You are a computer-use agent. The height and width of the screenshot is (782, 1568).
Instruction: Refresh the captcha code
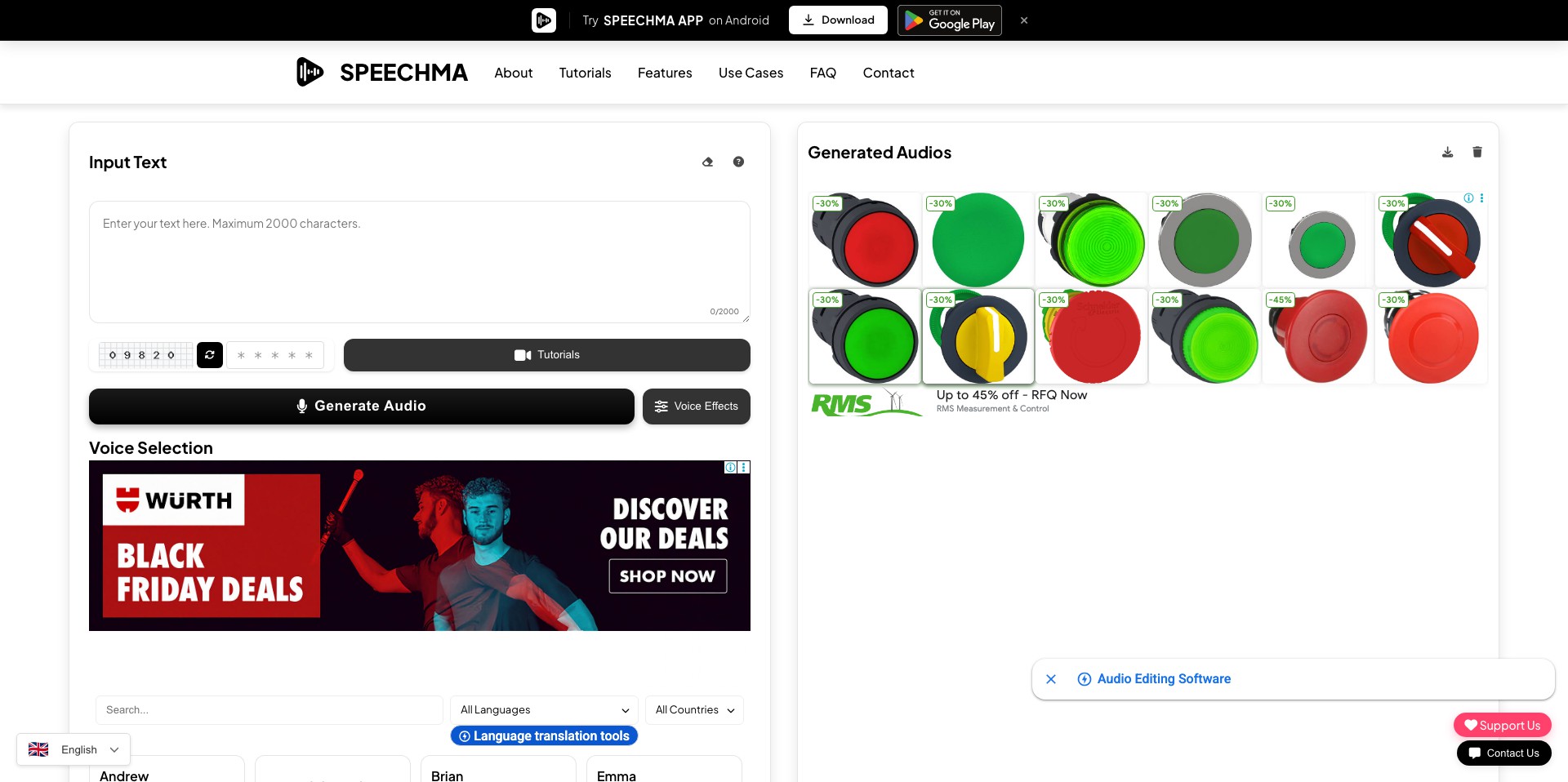(x=210, y=355)
